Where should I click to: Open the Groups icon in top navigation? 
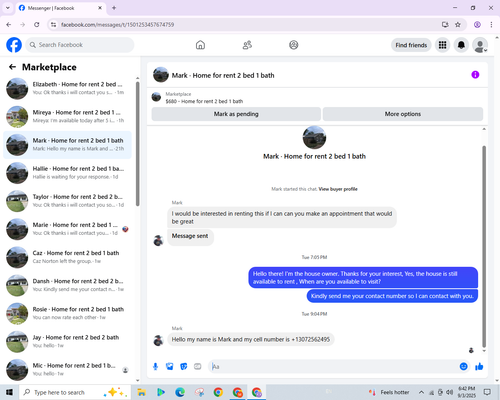294,45
